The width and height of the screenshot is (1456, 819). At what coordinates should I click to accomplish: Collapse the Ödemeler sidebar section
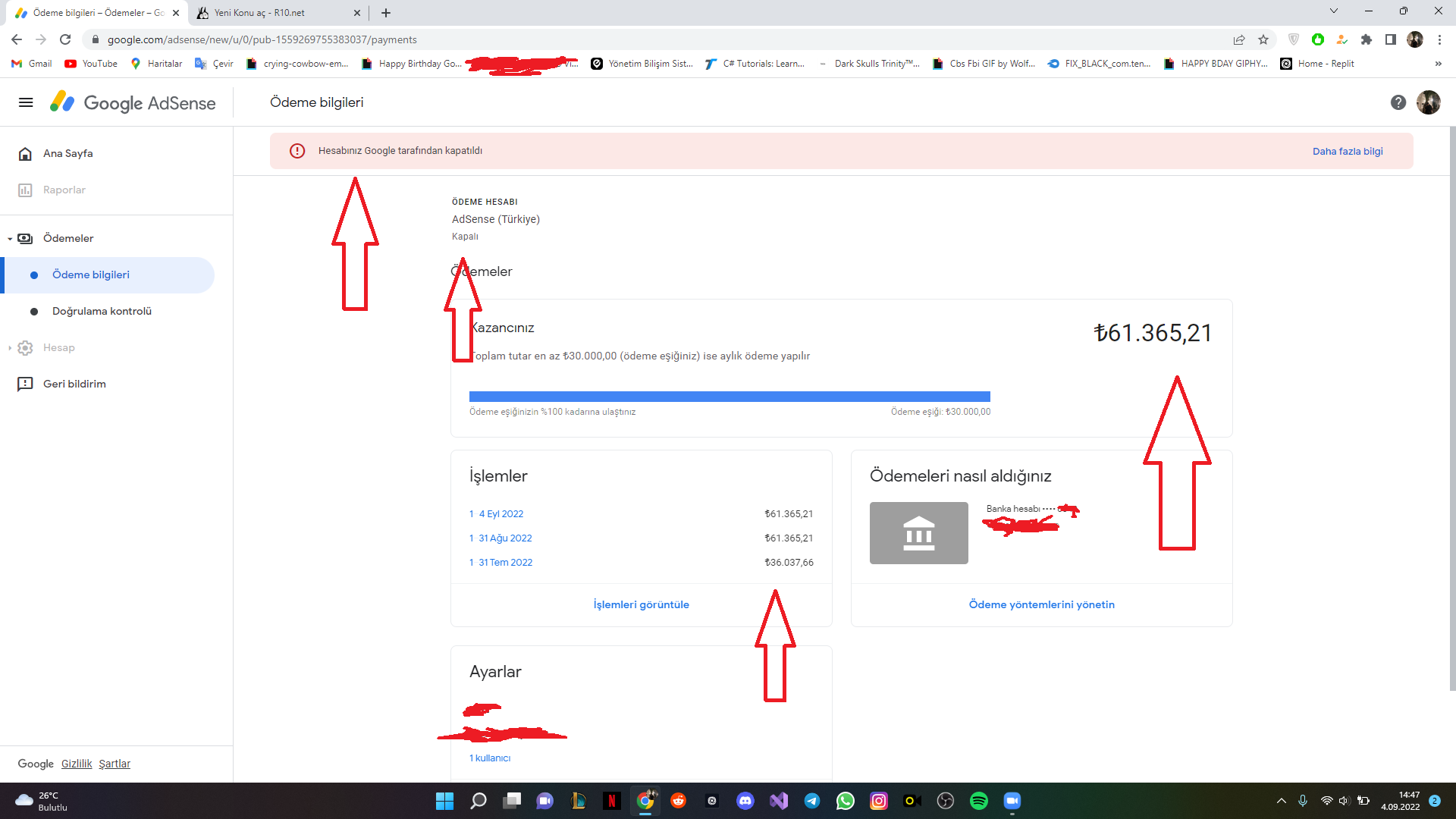tap(10, 239)
